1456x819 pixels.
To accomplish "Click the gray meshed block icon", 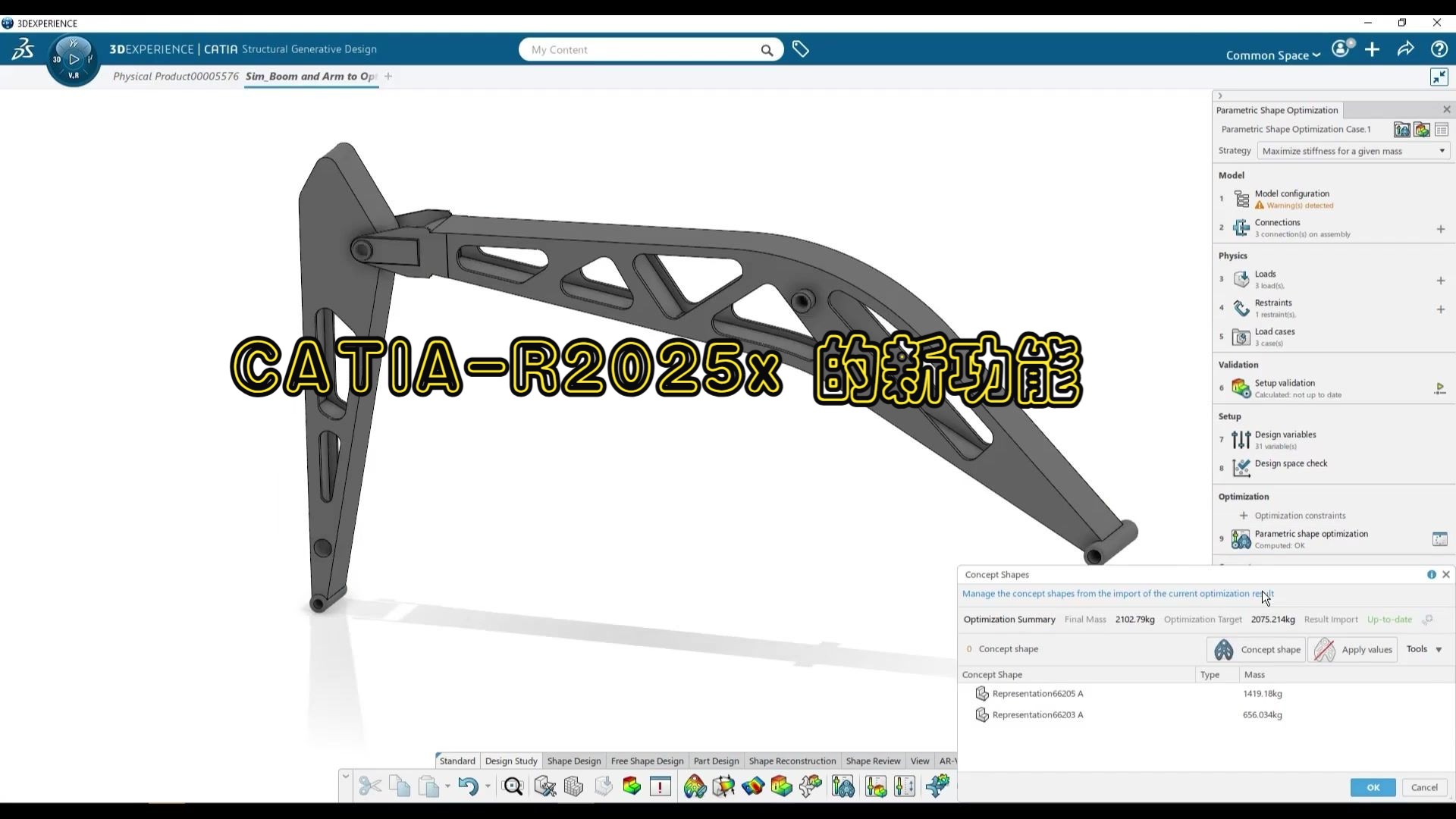I will click(x=574, y=786).
